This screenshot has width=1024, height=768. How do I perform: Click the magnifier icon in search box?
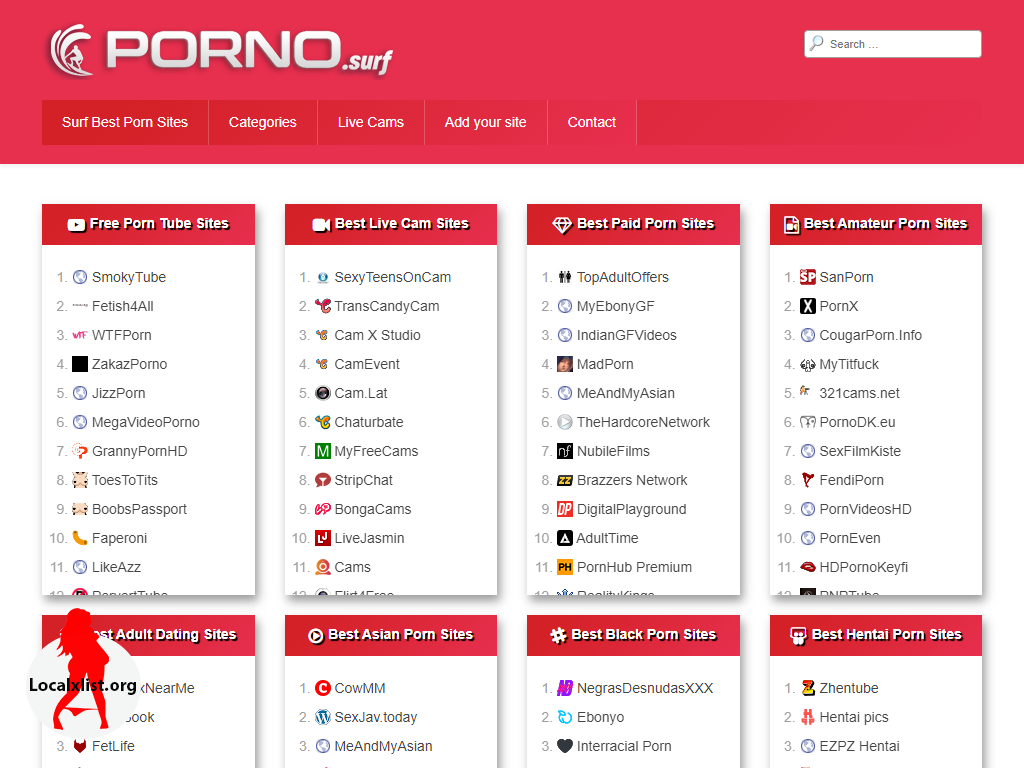coord(817,44)
